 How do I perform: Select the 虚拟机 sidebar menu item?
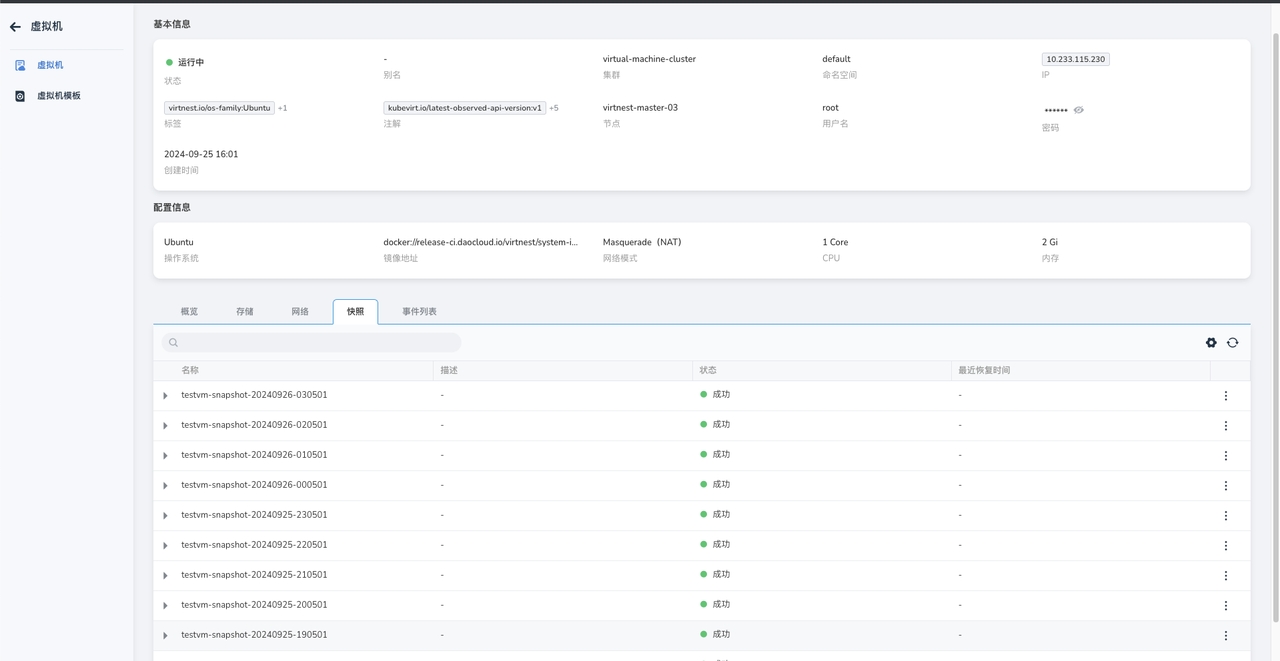point(50,65)
